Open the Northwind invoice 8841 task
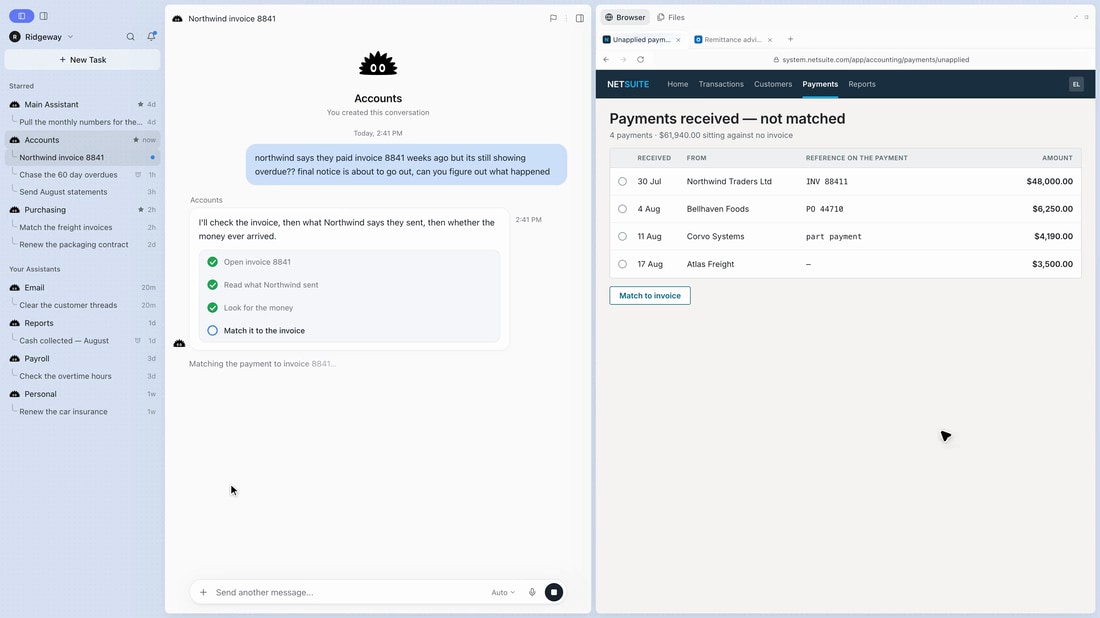Image resolution: width=1100 pixels, height=618 pixels. point(62,157)
